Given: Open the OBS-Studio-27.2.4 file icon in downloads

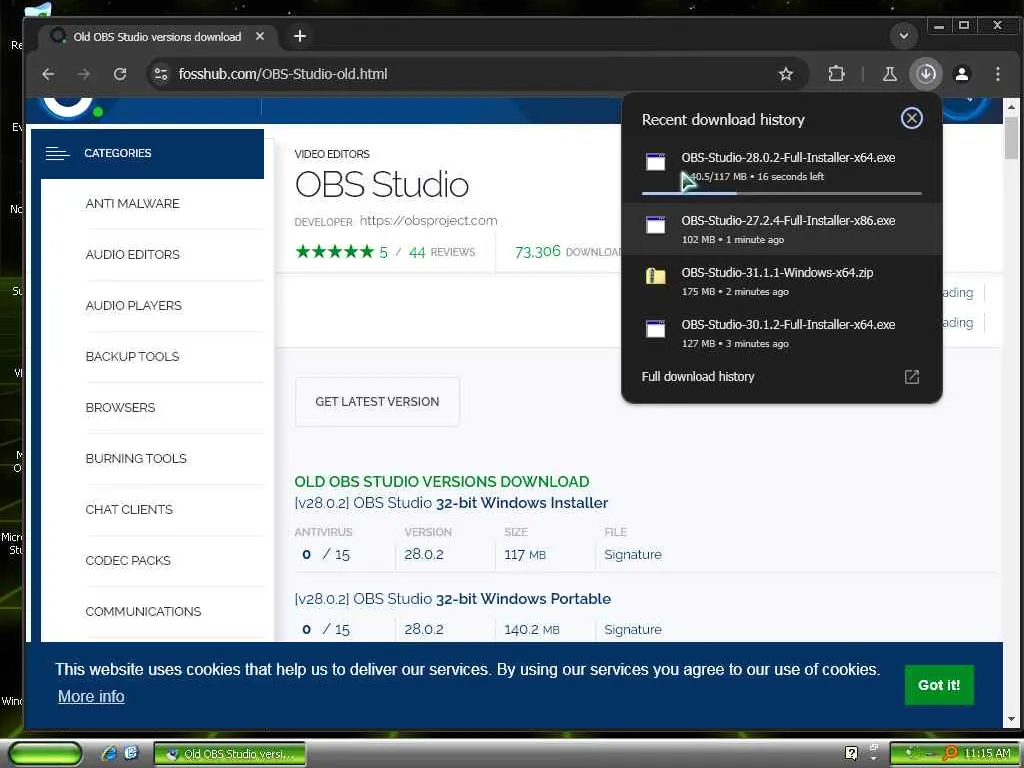Looking at the screenshot, I should (x=656, y=225).
